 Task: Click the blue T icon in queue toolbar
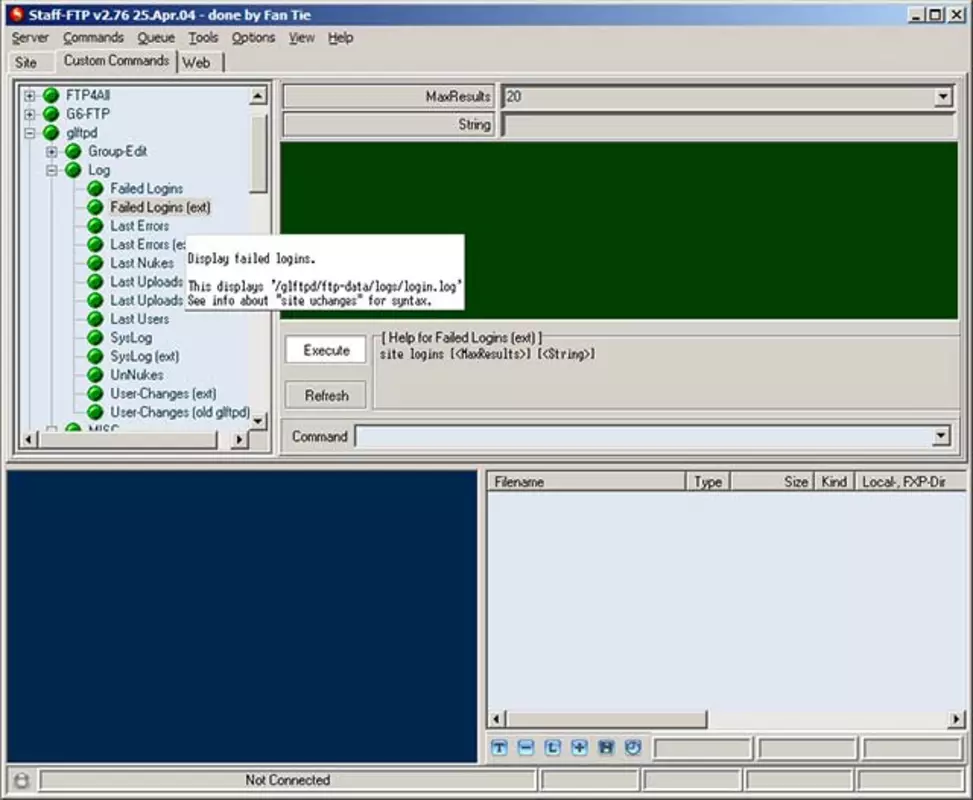click(x=499, y=747)
